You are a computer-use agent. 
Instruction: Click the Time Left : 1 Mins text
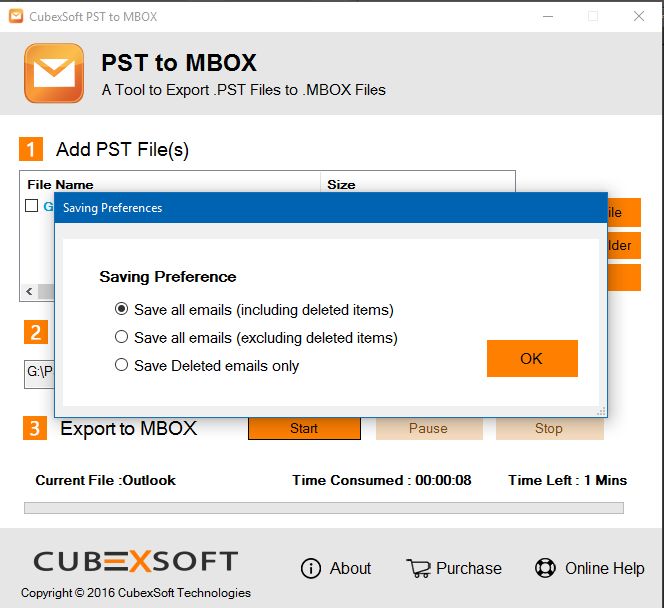click(567, 480)
